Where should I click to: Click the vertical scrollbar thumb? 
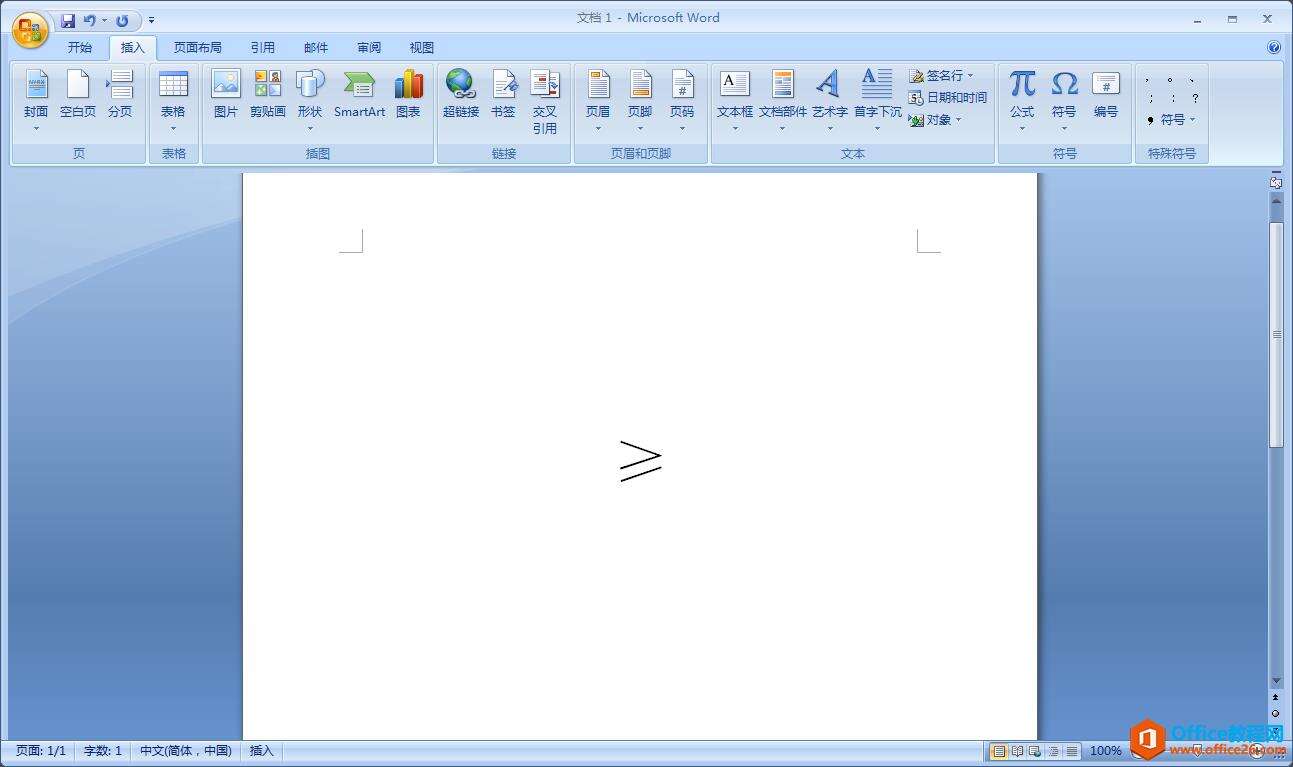(1276, 334)
